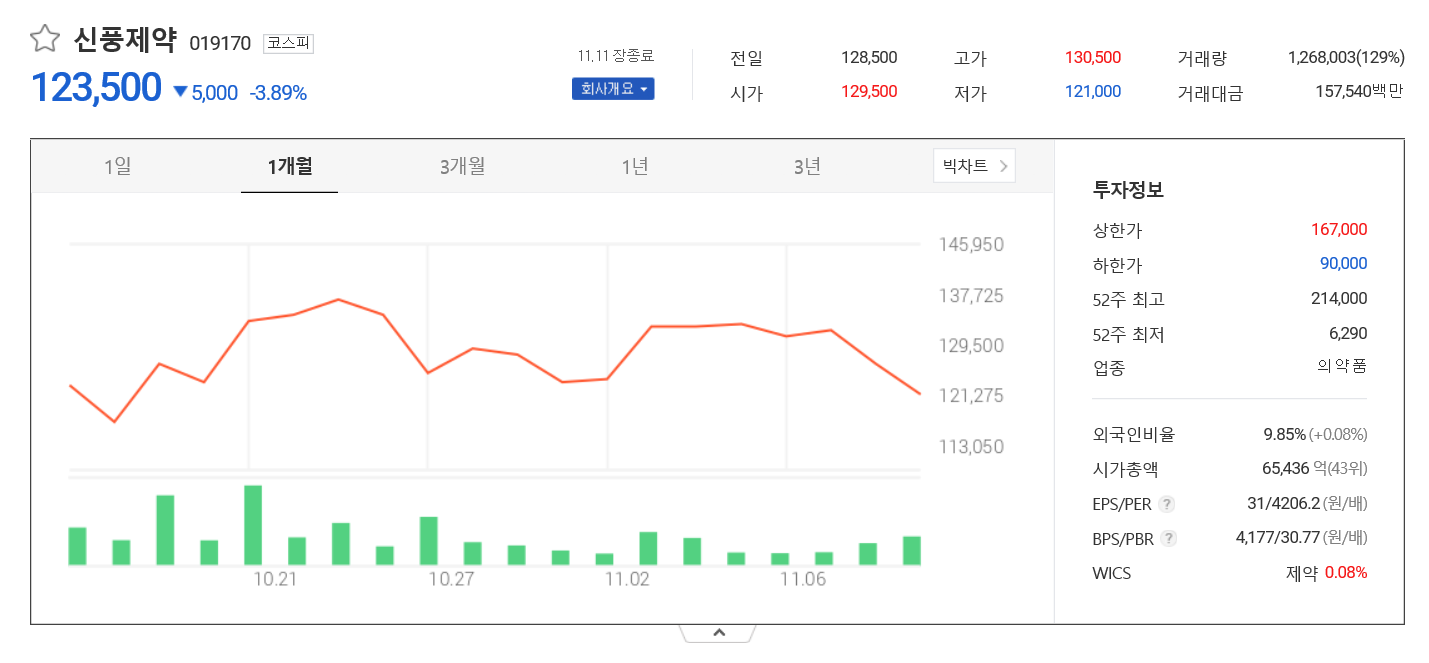Click the 137,725 price axis label

(x=971, y=296)
